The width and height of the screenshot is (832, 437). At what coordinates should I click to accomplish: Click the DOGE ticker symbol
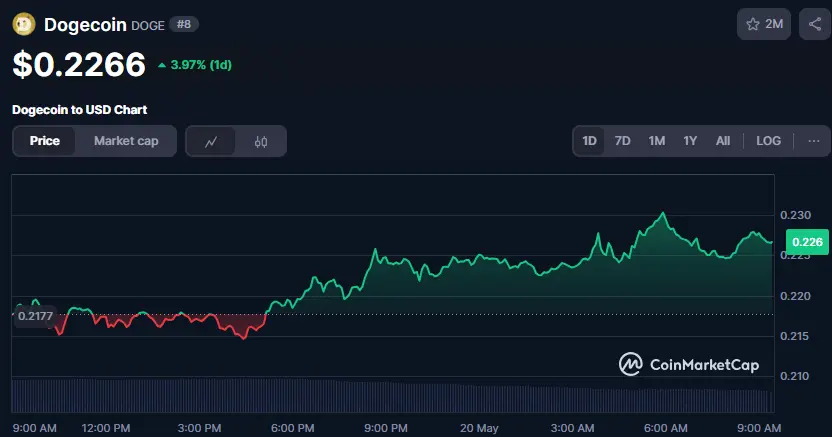click(x=148, y=25)
